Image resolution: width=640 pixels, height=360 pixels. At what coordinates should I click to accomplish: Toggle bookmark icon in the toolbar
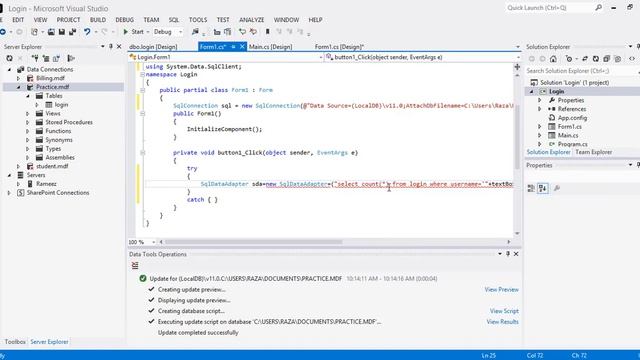(x=267, y=32)
